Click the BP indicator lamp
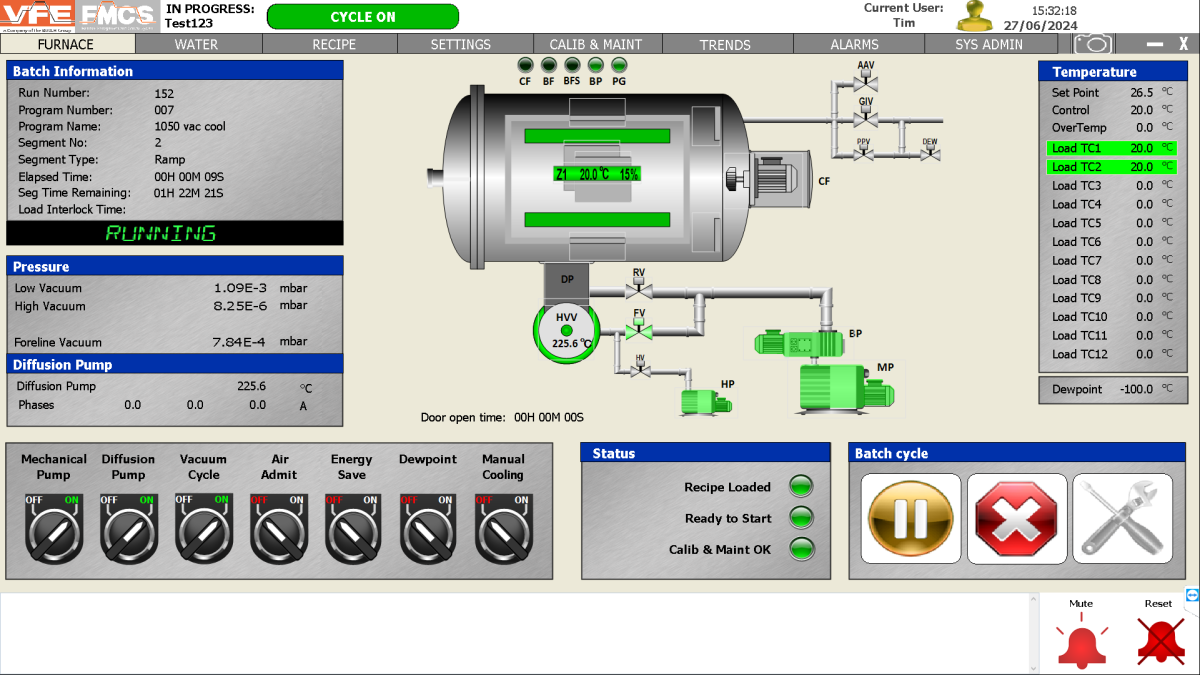The height and width of the screenshot is (675, 1200). click(595, 65)
